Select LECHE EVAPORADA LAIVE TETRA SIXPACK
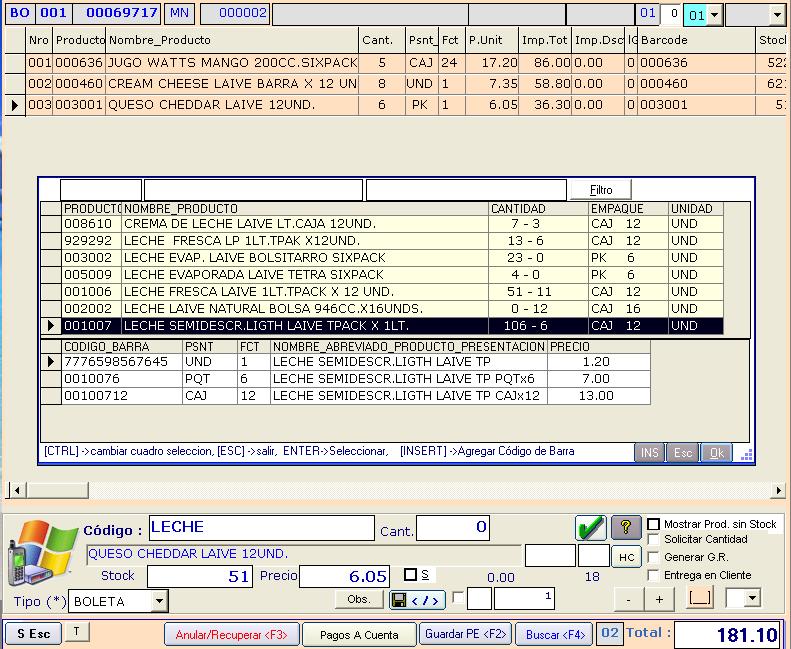791x649 pixels. 382,275
